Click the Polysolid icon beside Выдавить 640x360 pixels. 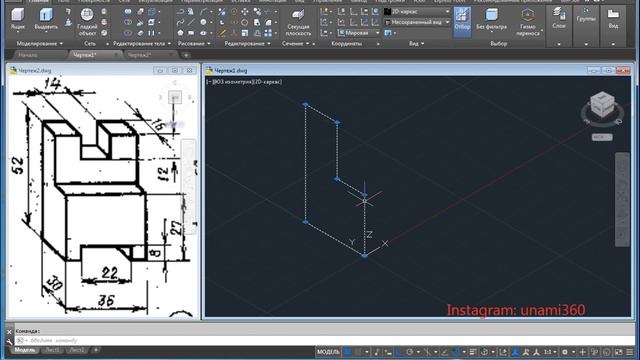coord(68,12)
